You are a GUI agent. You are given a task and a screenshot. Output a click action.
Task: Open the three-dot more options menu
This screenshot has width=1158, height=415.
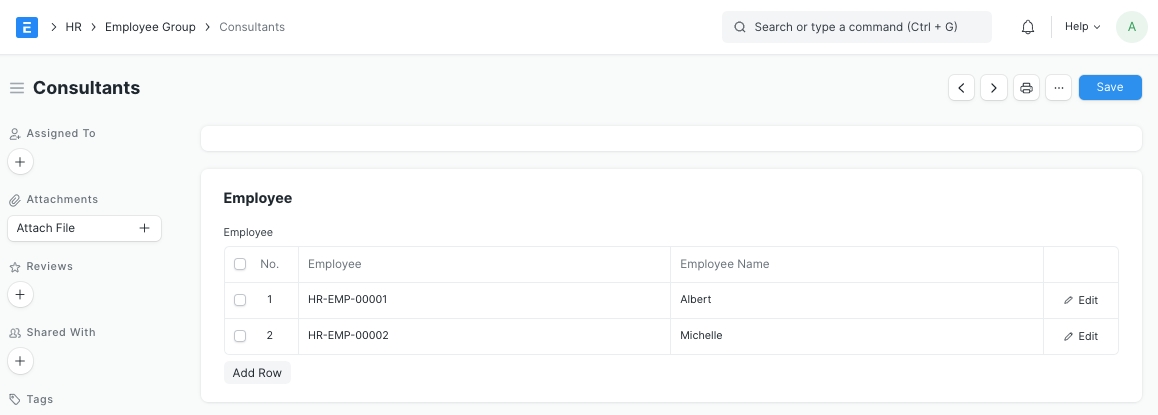coord(1058,88)
